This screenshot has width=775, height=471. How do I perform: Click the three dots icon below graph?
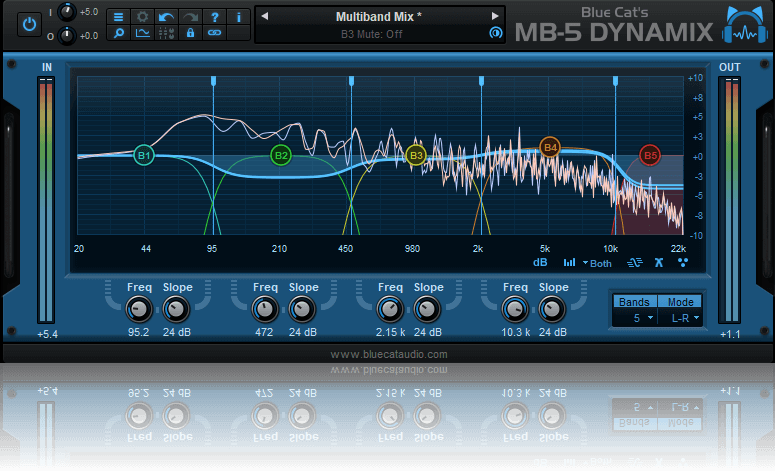[x=683, y=263]
